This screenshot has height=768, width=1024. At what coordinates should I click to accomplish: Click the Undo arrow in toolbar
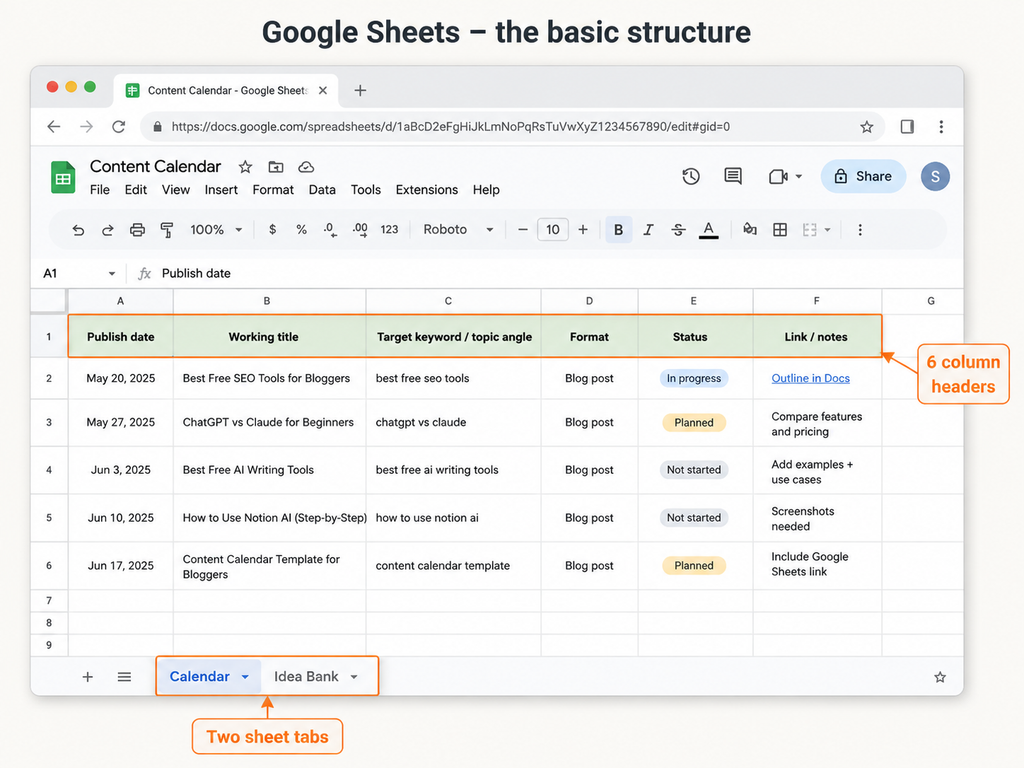click(78, 230)
